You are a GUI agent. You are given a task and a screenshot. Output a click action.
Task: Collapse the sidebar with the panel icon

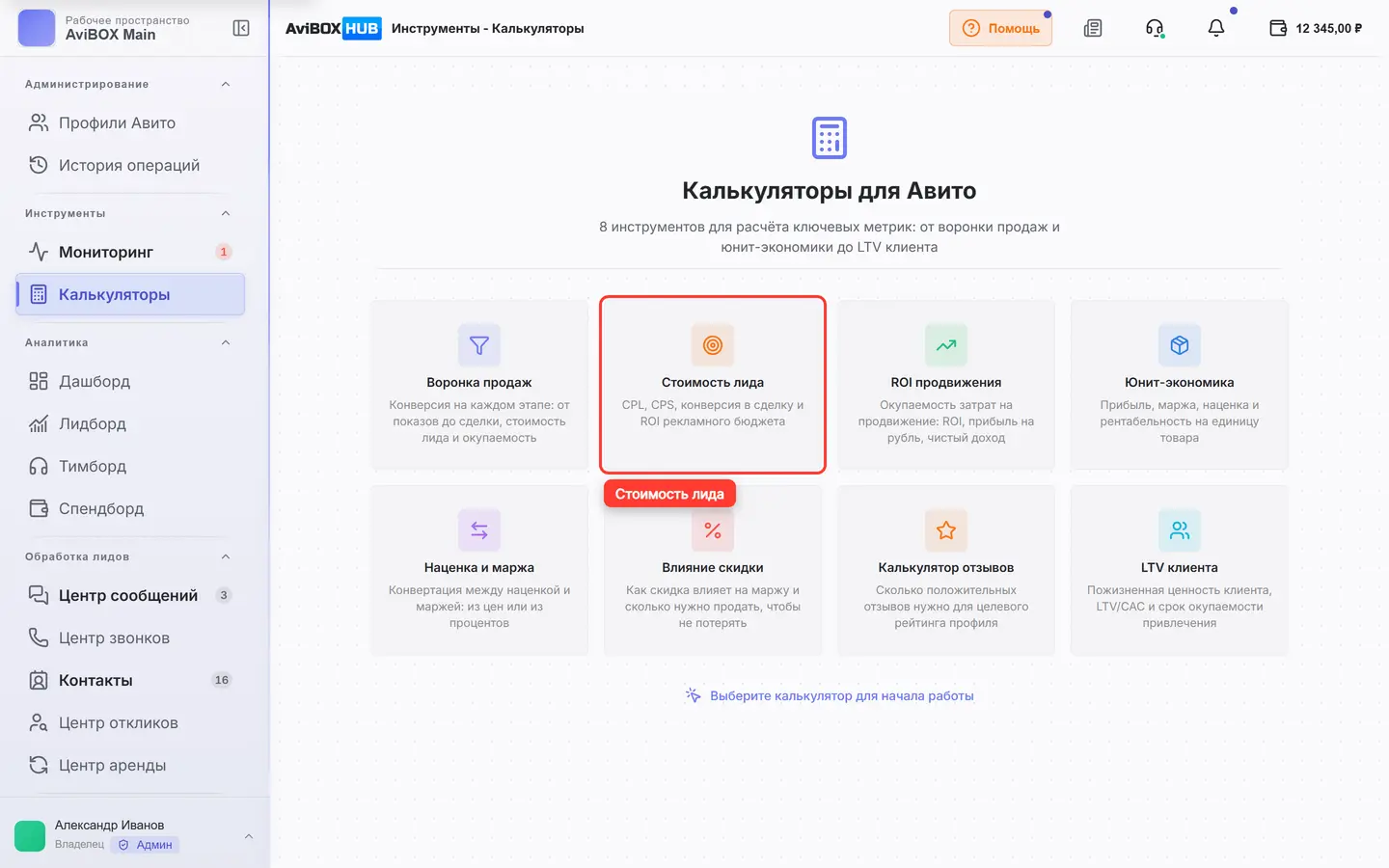[x=241, y=28]
